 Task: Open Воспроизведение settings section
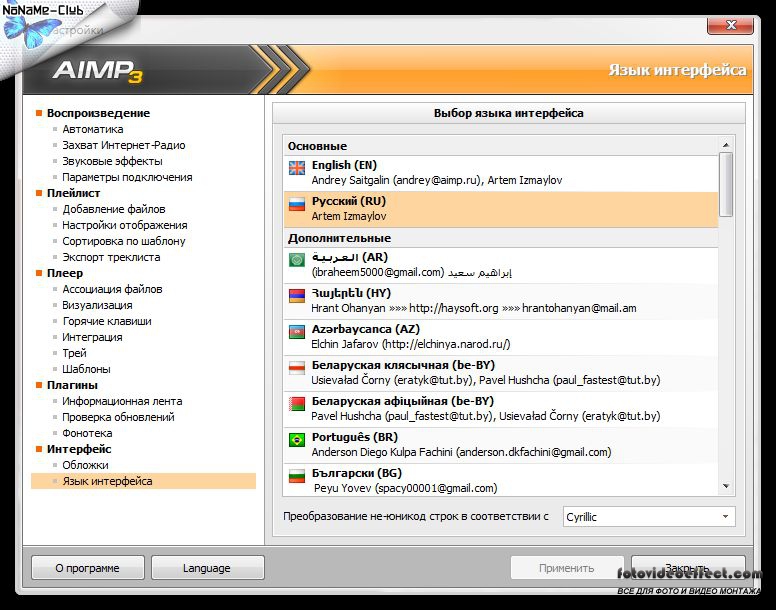(98, 113)
